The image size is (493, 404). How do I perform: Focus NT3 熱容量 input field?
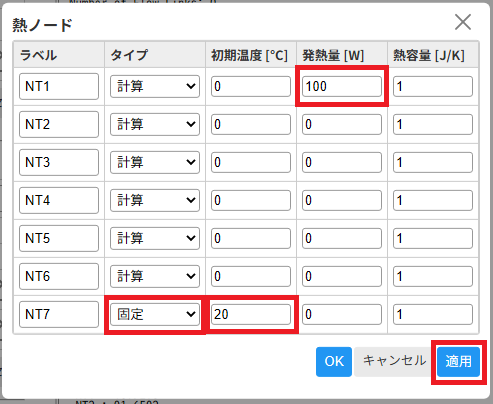click(x=433, y=162)
